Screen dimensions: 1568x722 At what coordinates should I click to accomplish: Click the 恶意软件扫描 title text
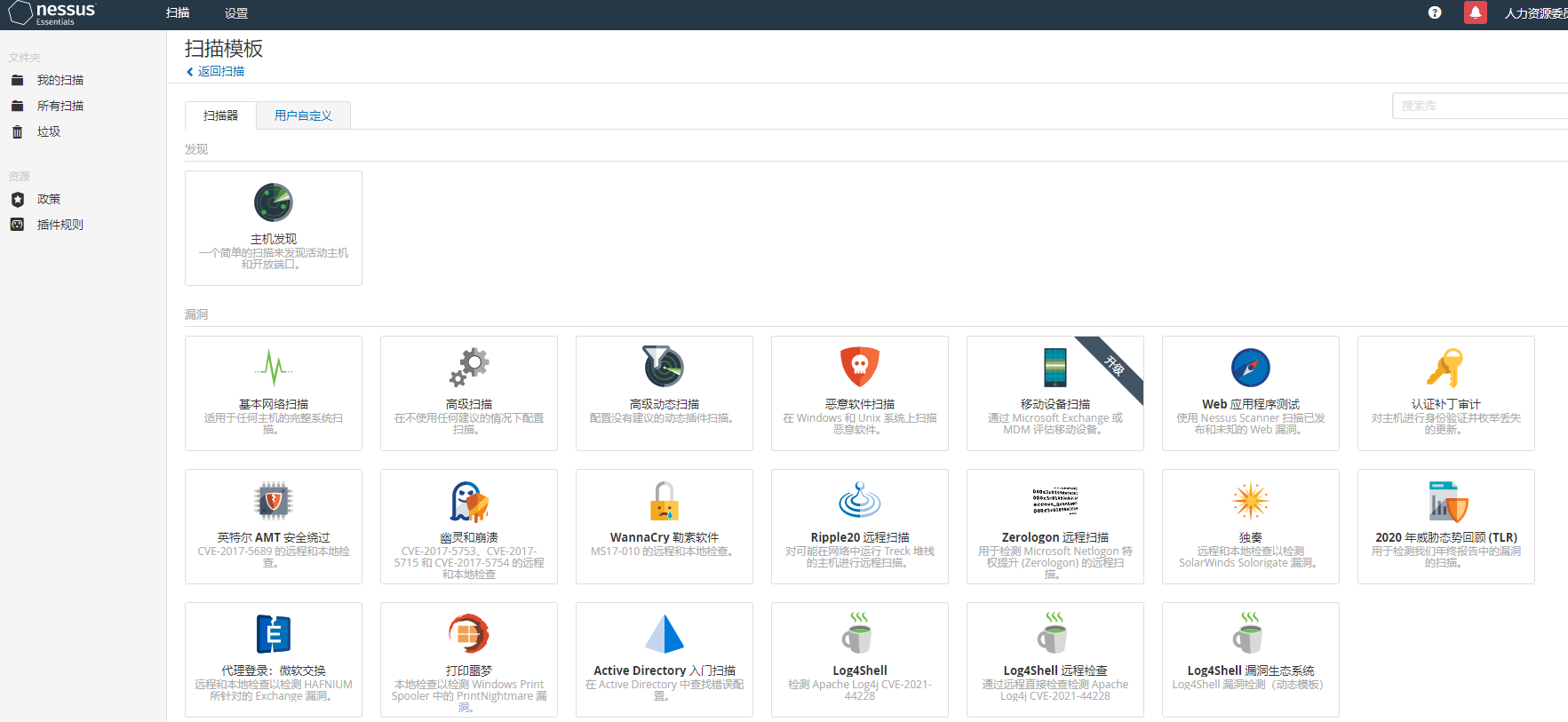point(860,404)
